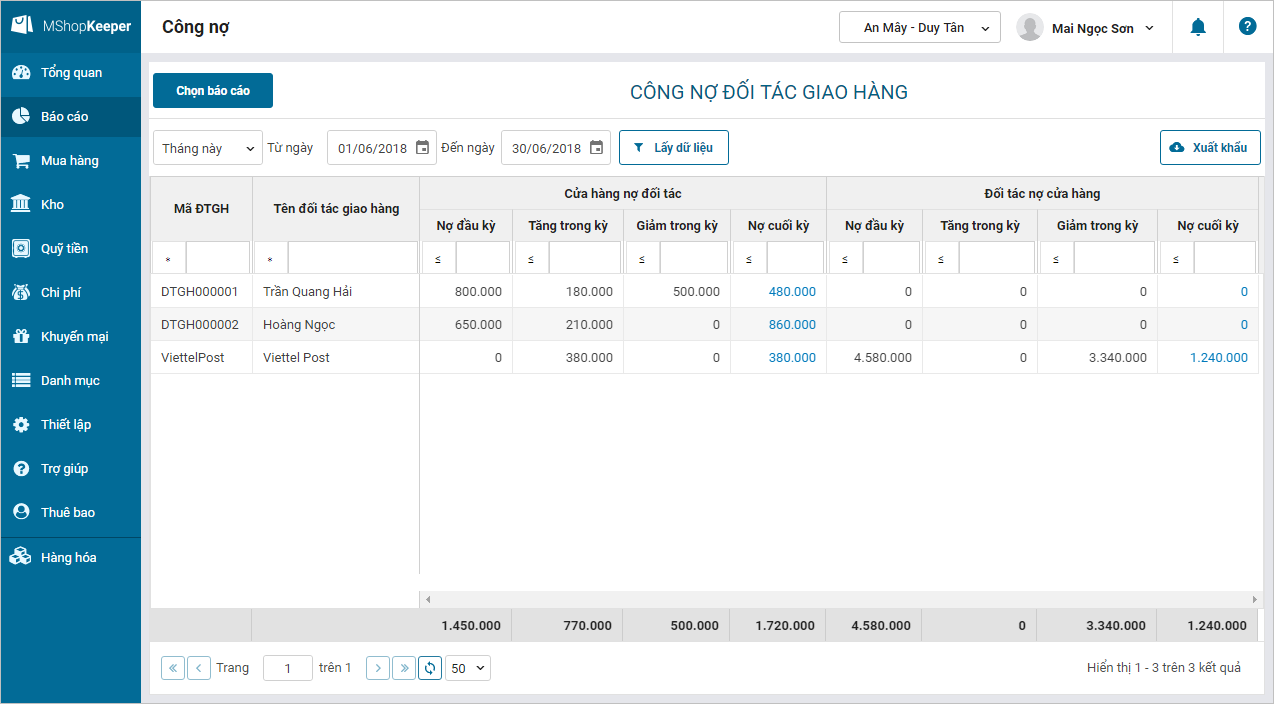Click the Lấy dữ liệu button
Image resolution: width=1274 pixels, height=704 pixels.
(x=673, y=148)
